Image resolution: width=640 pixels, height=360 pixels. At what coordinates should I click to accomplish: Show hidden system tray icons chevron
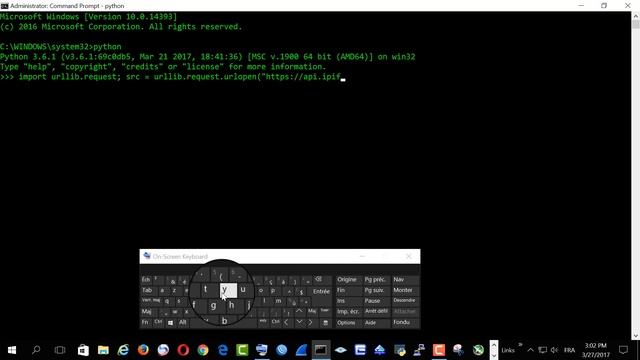coord(530,350)
